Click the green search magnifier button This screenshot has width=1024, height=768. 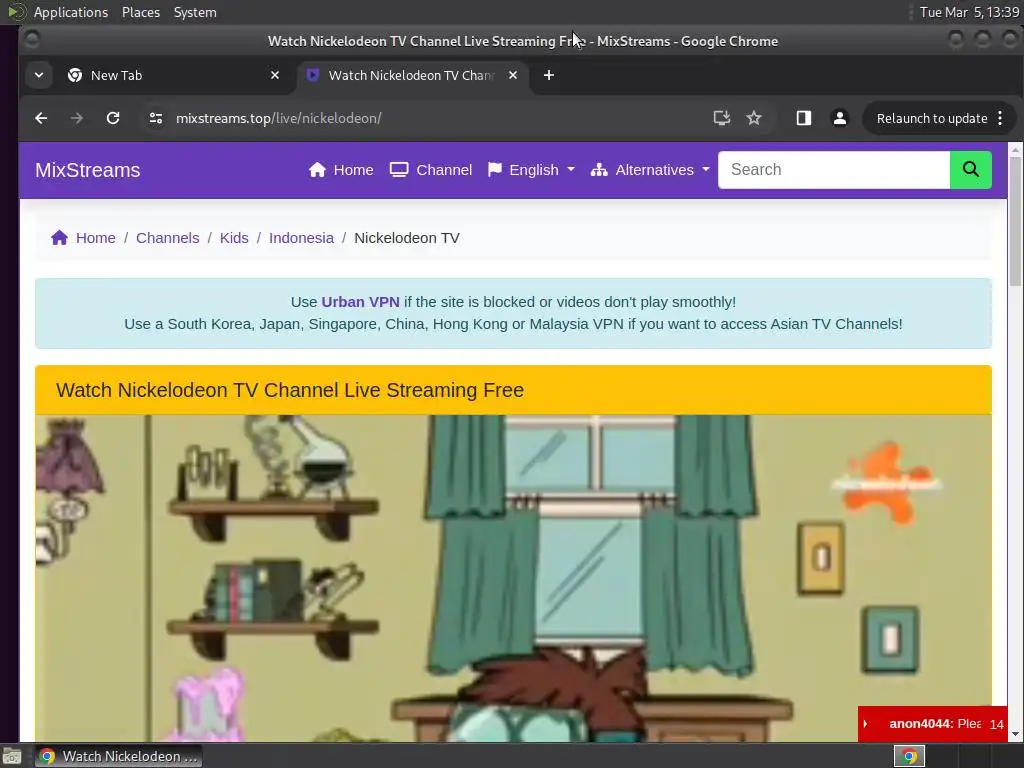pyautogui.click(x=970, y=170)
